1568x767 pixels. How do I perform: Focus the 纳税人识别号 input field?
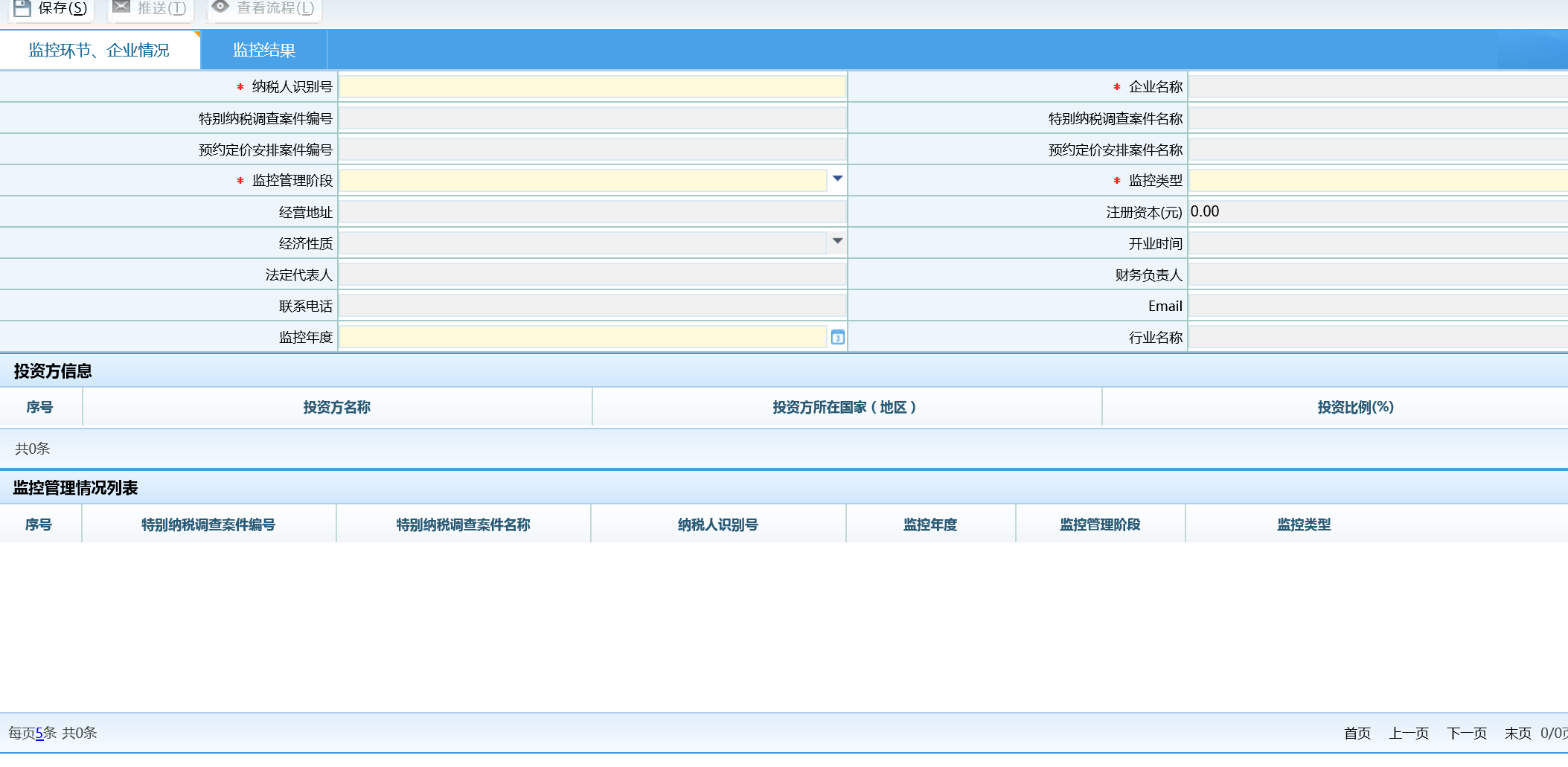coord(592,87)
